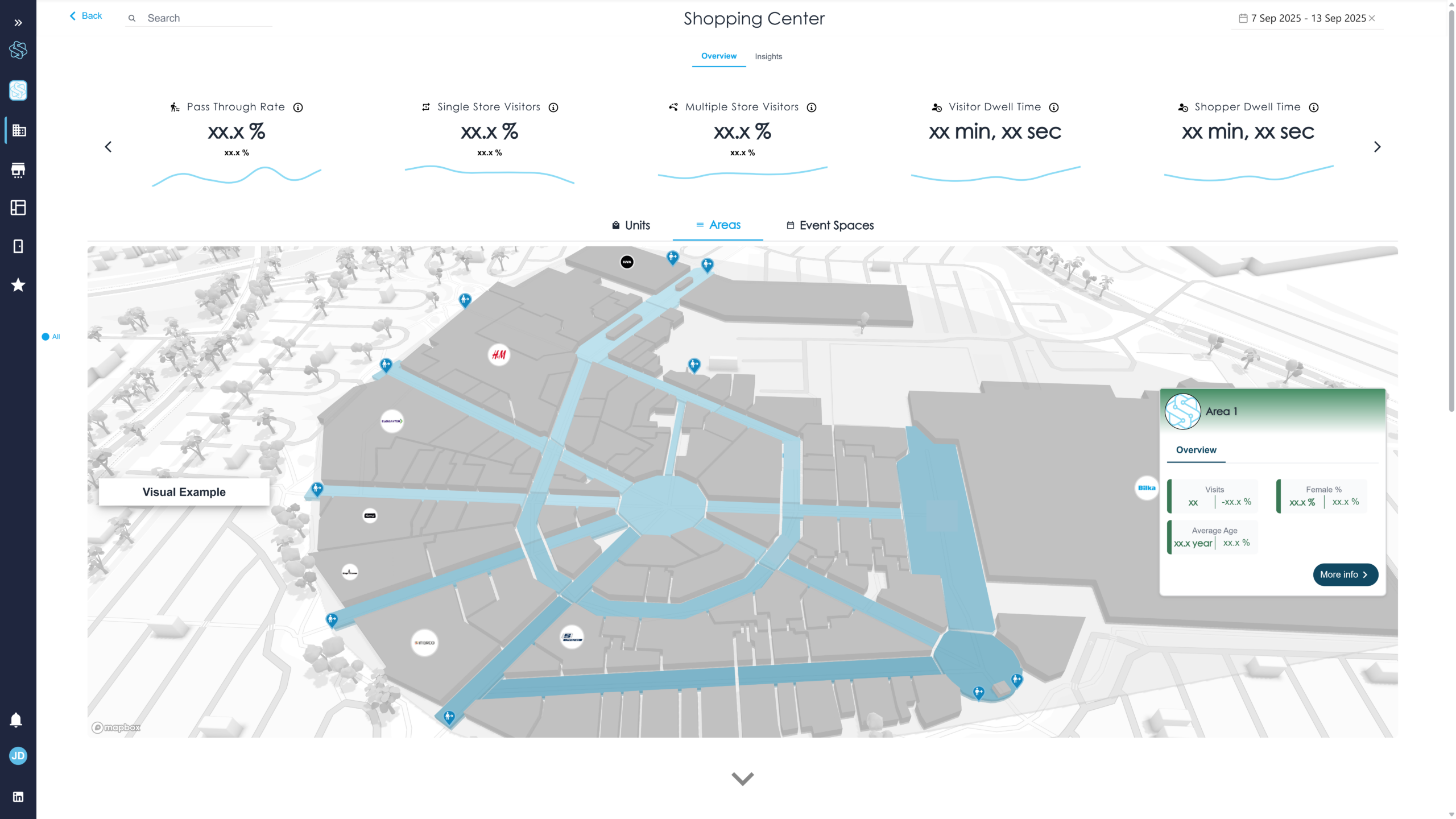The width and height of the screenshot is (1456, 819).
Task: Click More info on Area 1 card
Action: 1345,574
